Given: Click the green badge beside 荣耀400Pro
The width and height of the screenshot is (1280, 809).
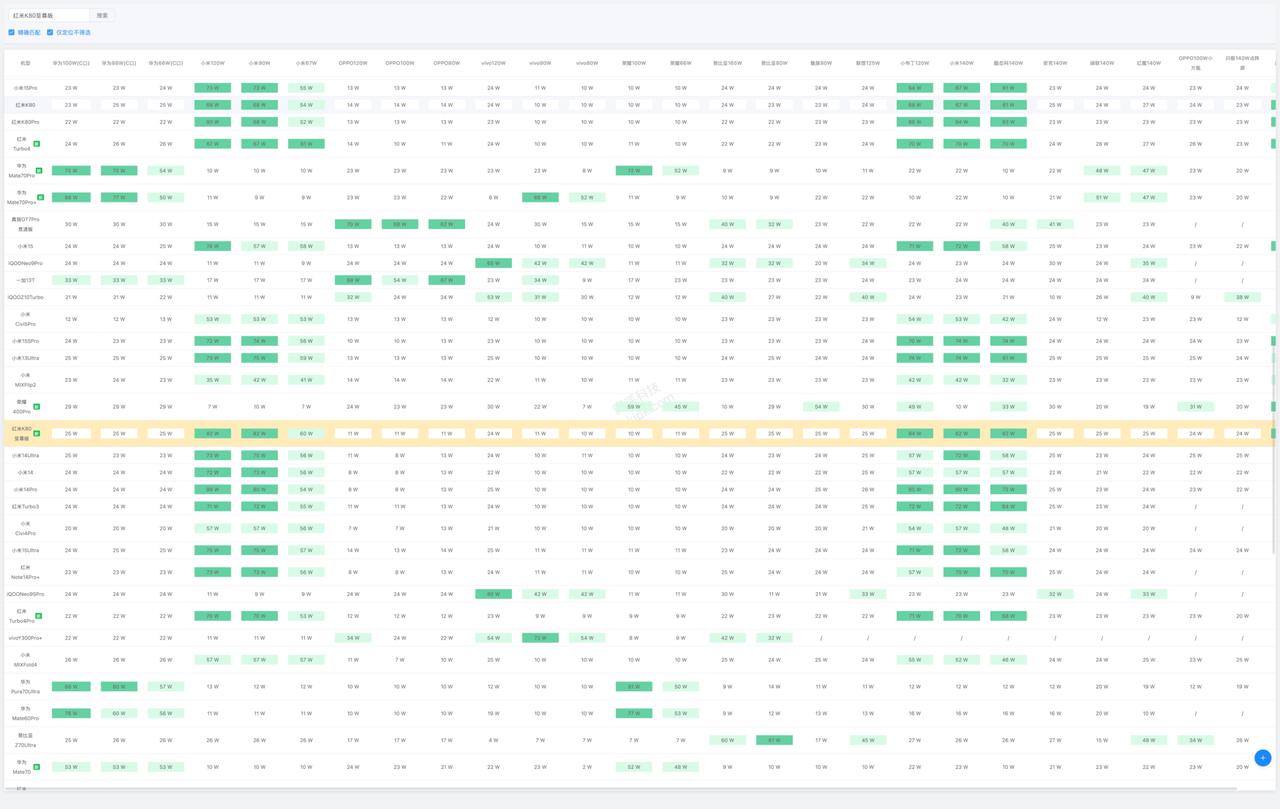Looking at the screenshot, I should [x=37, y=407].
